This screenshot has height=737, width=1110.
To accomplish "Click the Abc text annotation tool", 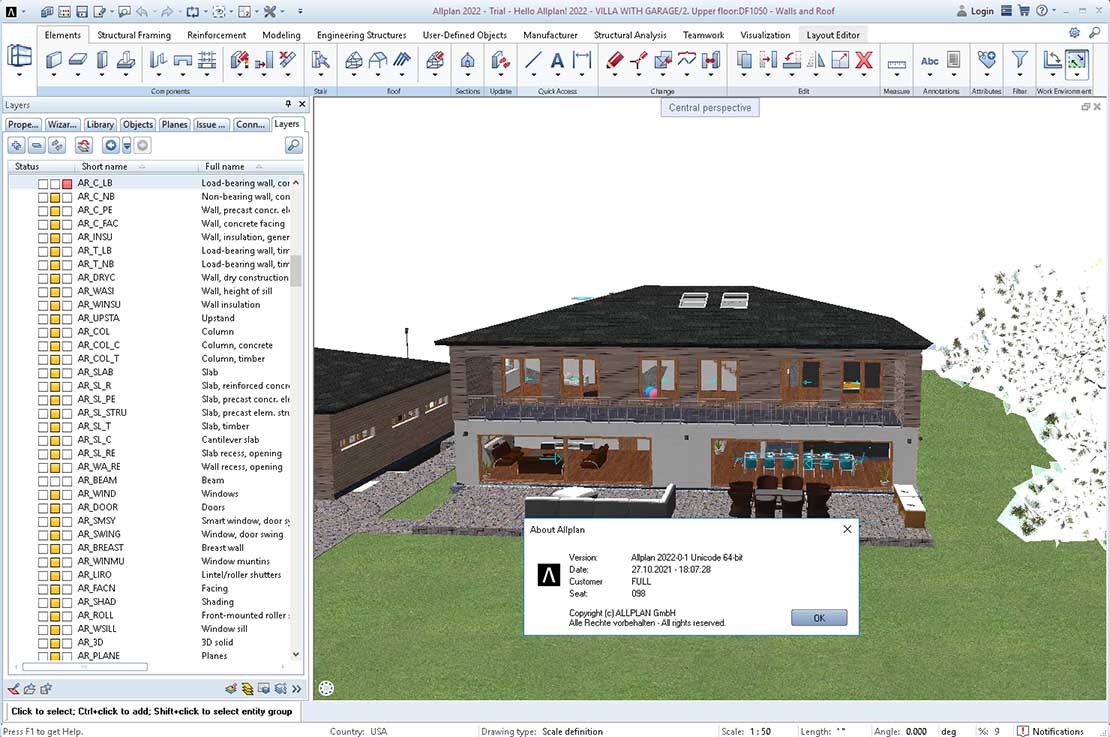I will coord(930,60).
